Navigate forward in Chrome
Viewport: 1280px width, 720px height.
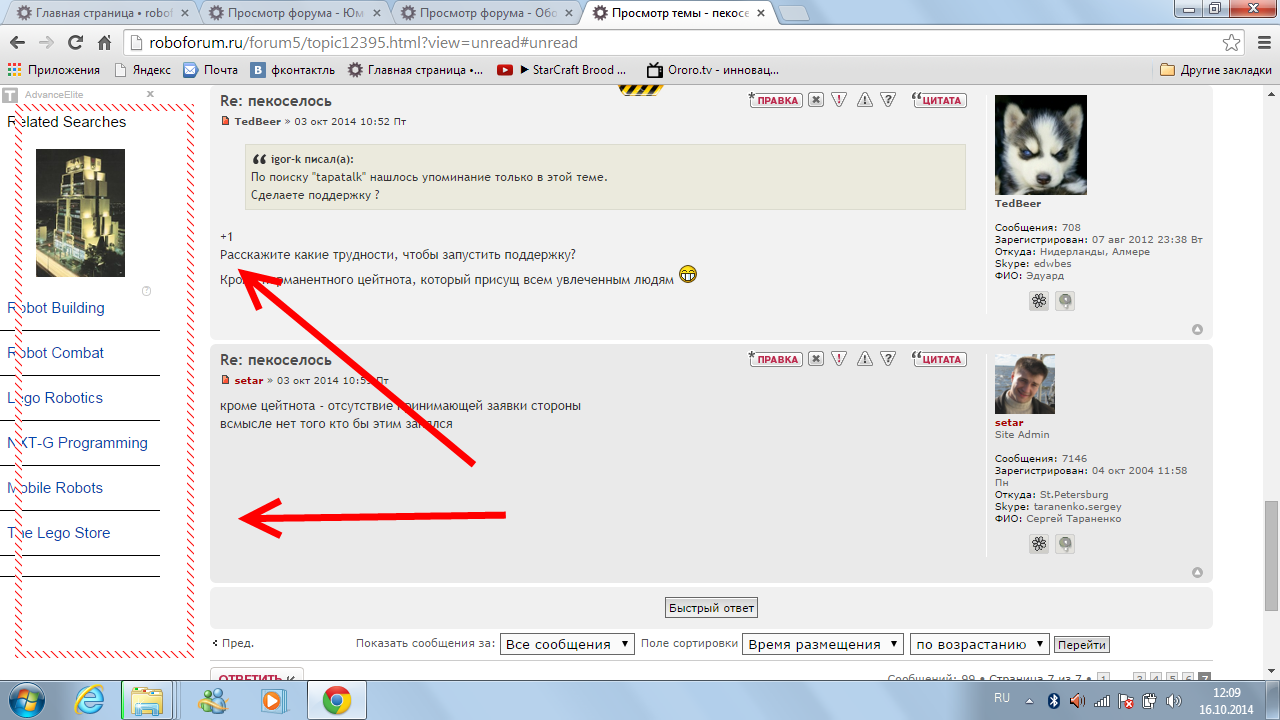(x=46, y=43)
